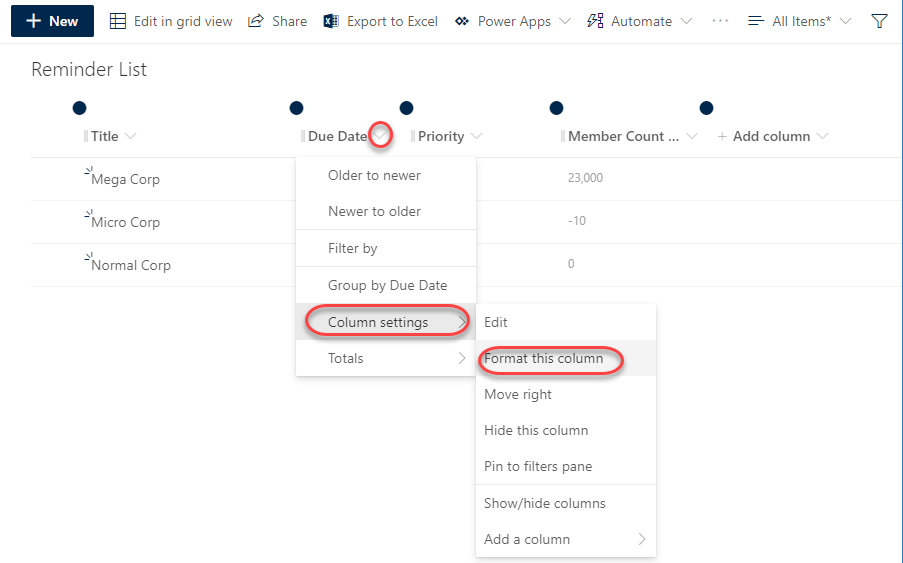The height and width of the screenshot is (563, 903).
Task: Select Older to newer sort option
Action: tap(374, 175)
